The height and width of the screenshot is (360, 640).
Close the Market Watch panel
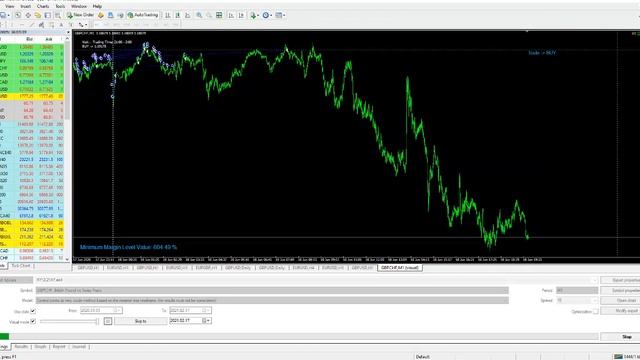[68, 32]
